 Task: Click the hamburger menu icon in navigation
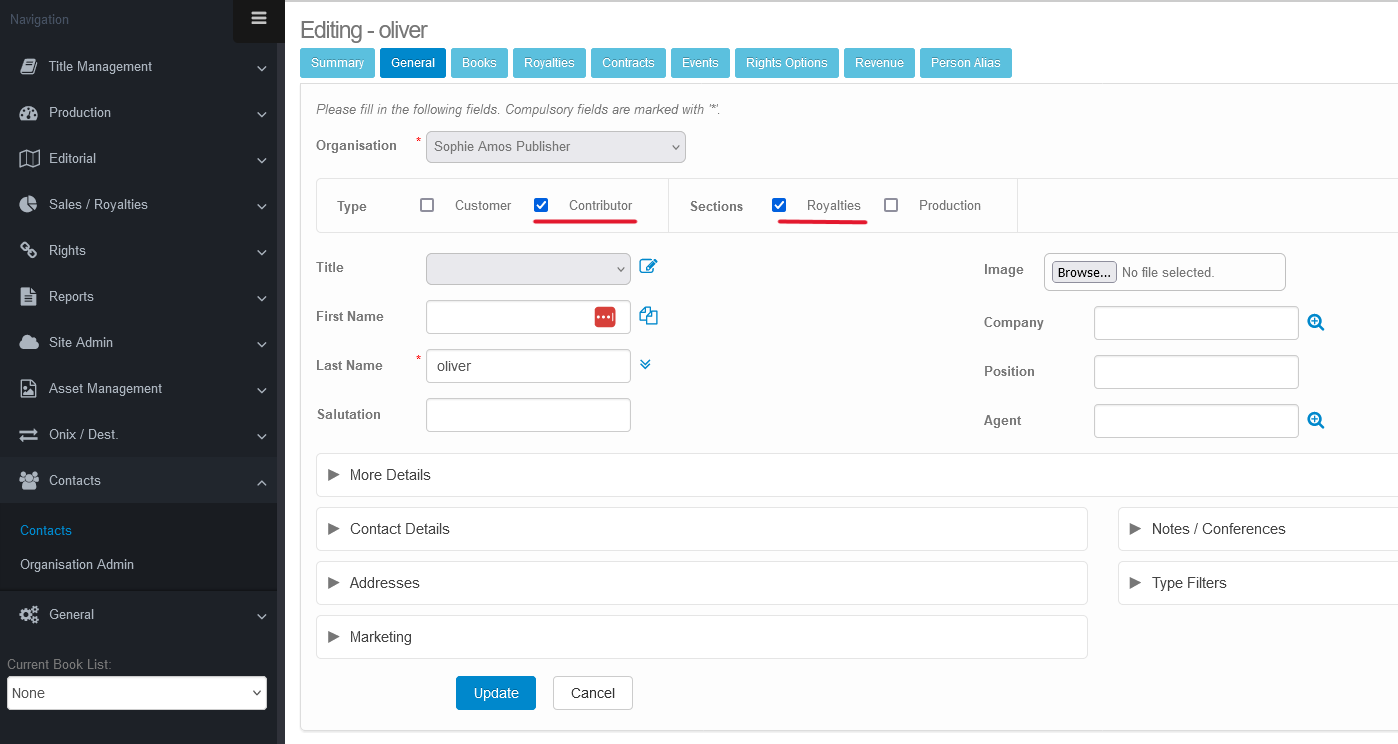point(259,18)
